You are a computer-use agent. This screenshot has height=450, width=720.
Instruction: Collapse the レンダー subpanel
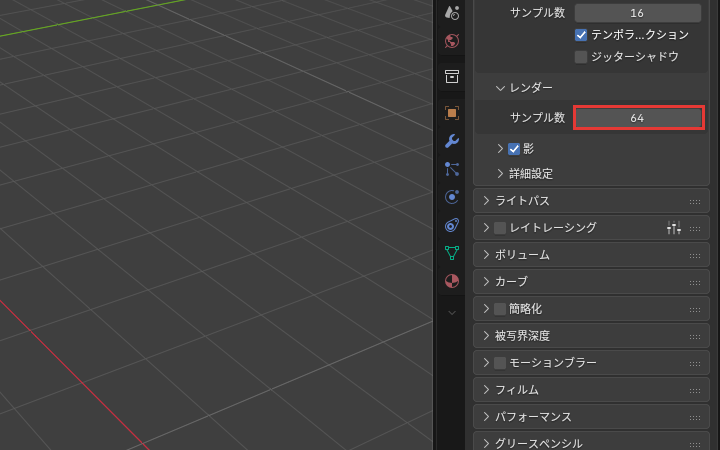[500, 88]
